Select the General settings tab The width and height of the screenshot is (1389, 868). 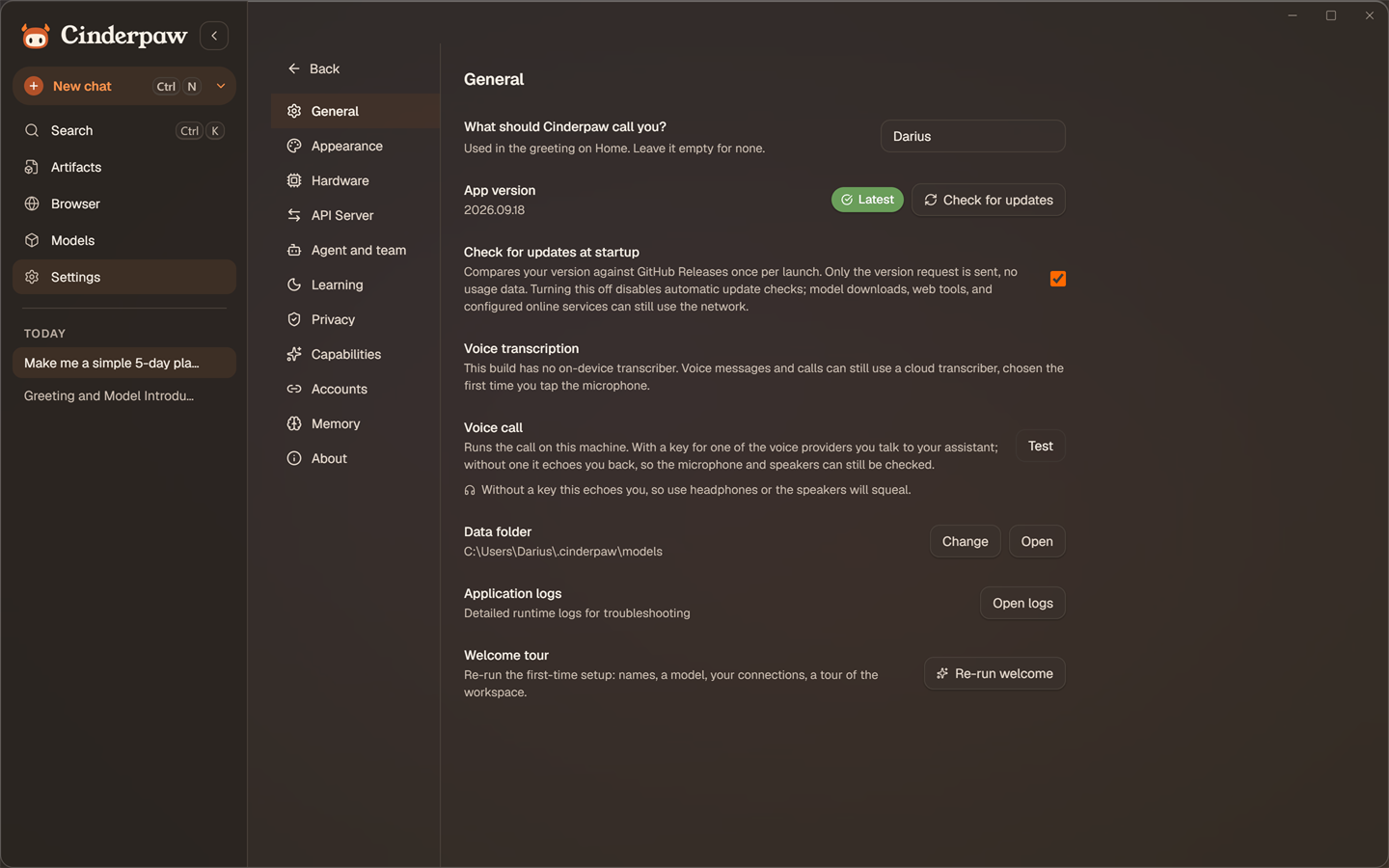[x=355, y=111]
